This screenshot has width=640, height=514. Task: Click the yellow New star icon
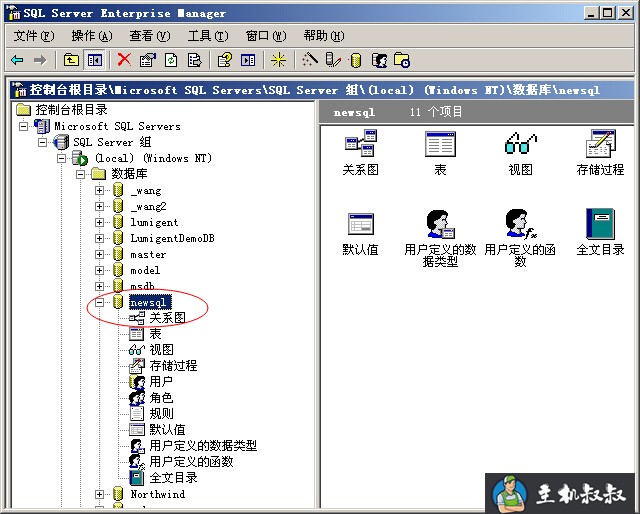[x=278, y=60]
